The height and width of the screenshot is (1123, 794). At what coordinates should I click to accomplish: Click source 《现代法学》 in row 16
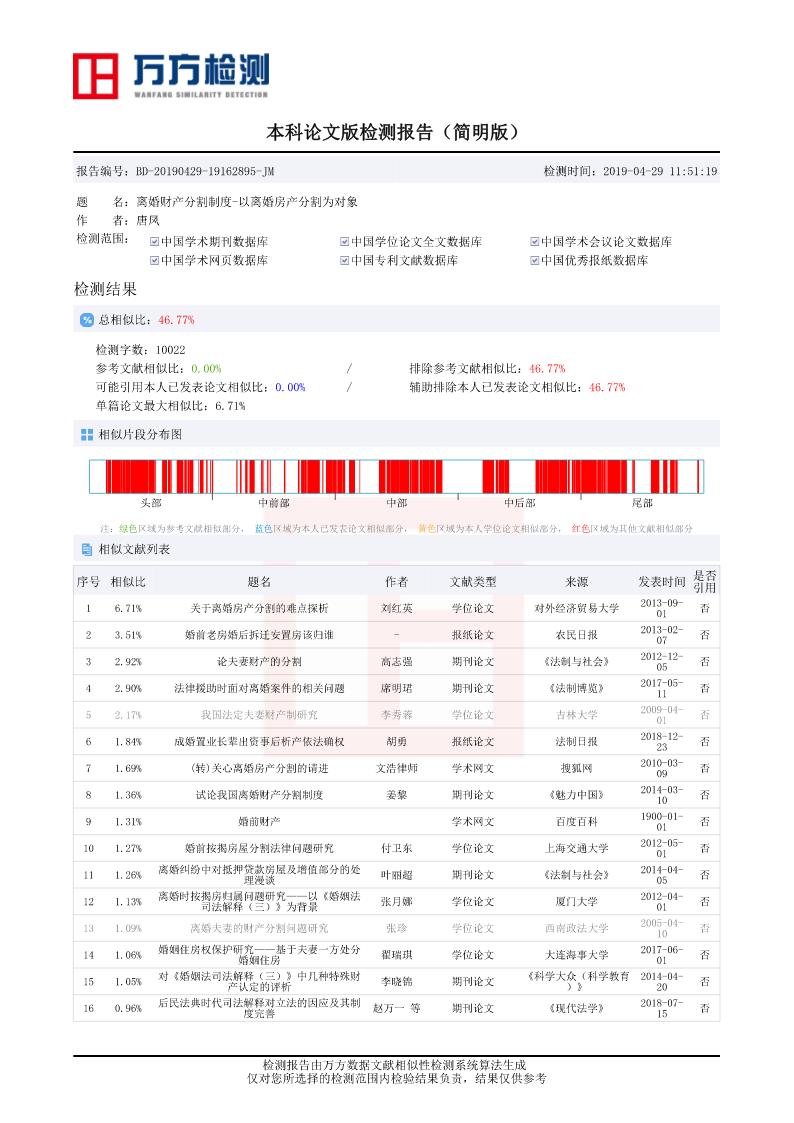576,1008
